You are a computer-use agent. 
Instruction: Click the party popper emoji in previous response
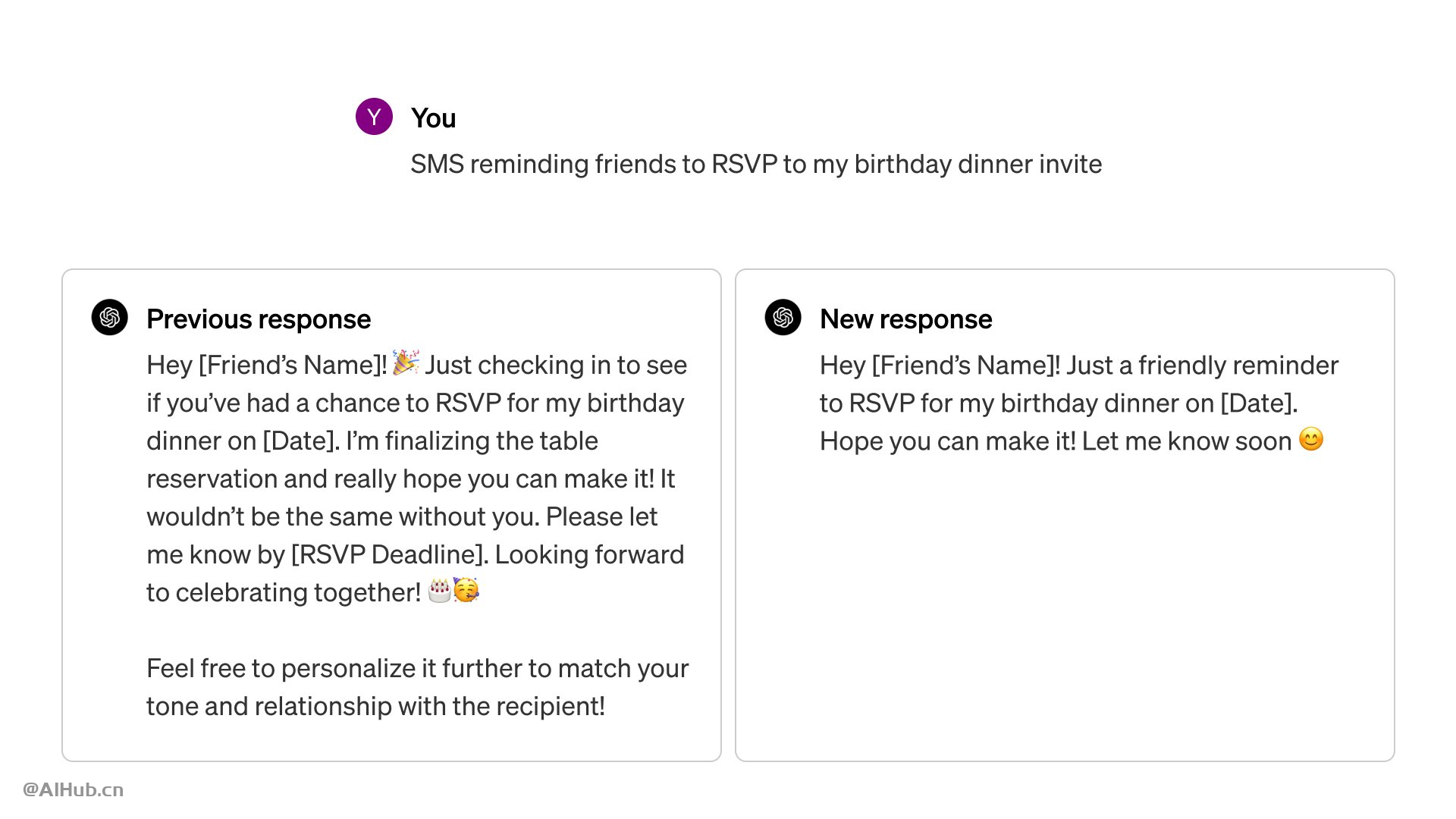[406, 362]
